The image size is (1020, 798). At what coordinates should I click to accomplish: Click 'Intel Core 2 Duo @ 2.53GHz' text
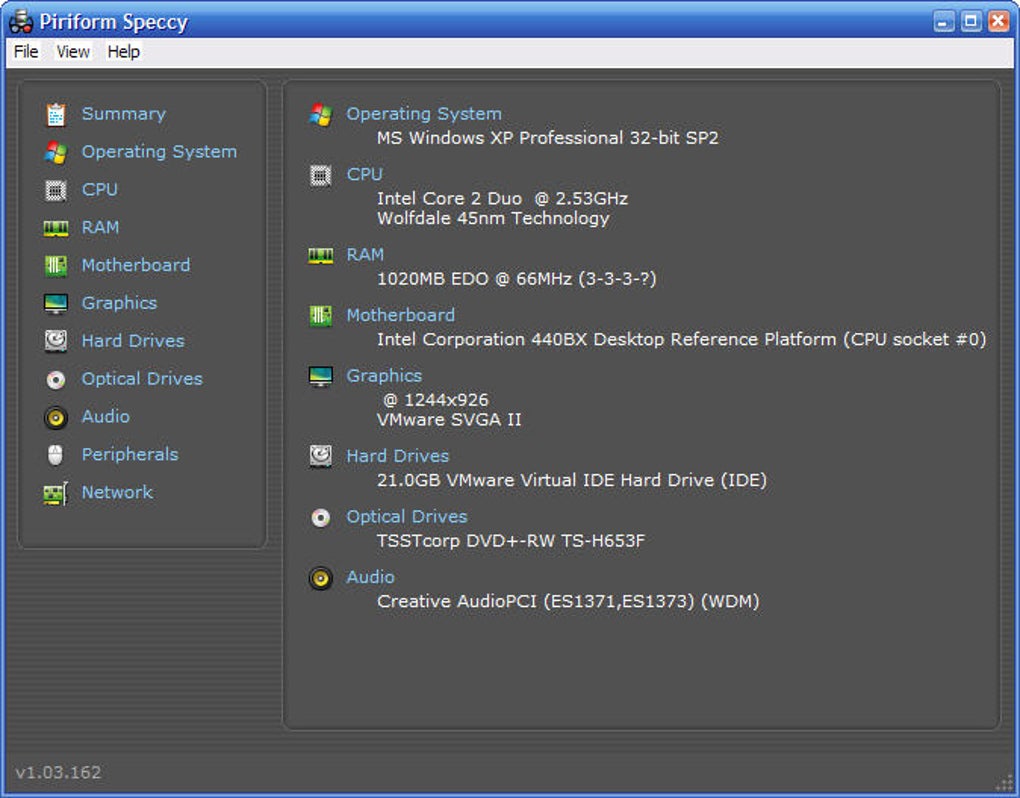click(x=502, y=198)
